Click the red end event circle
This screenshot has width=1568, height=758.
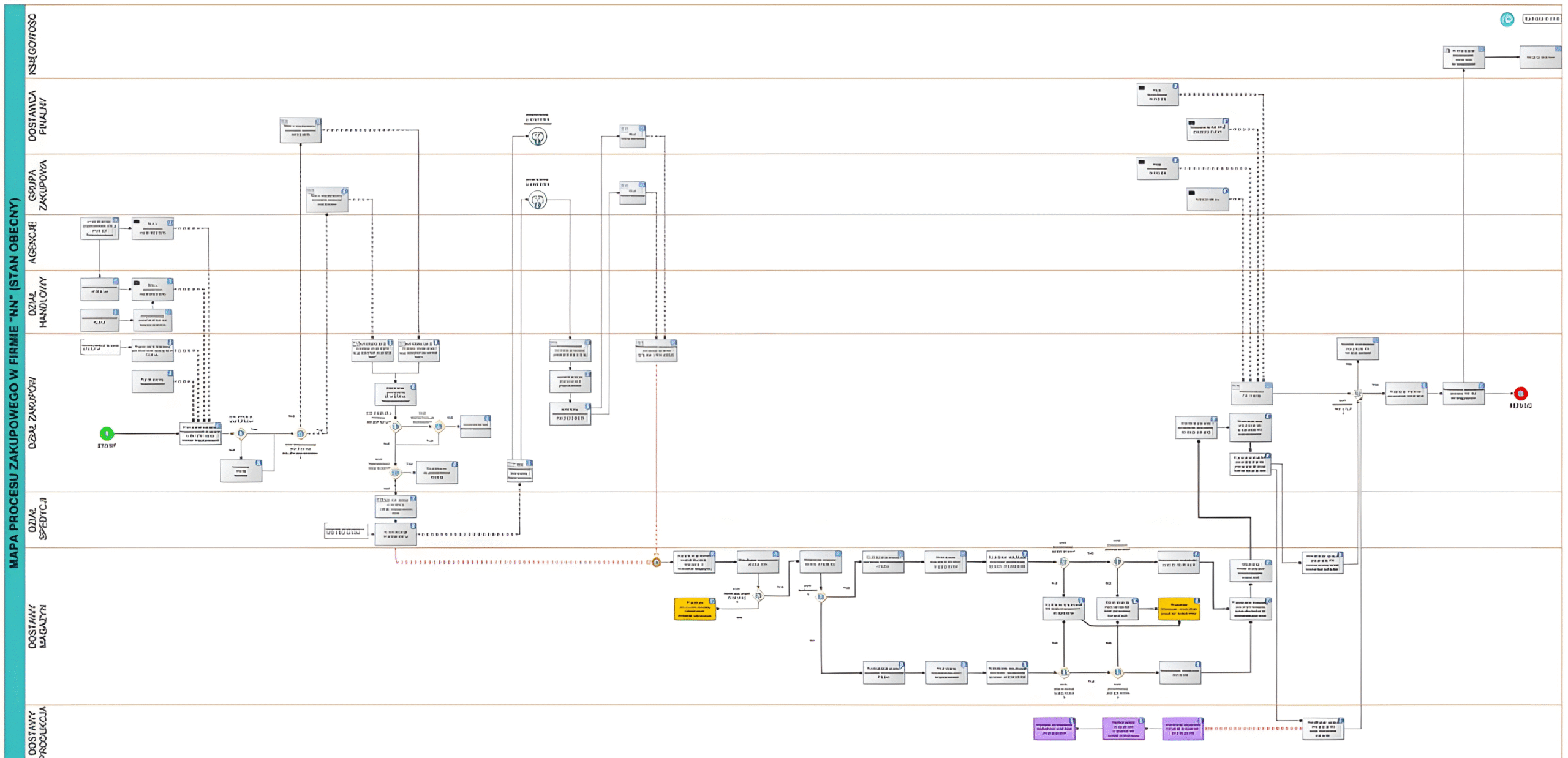point(1520,394)
